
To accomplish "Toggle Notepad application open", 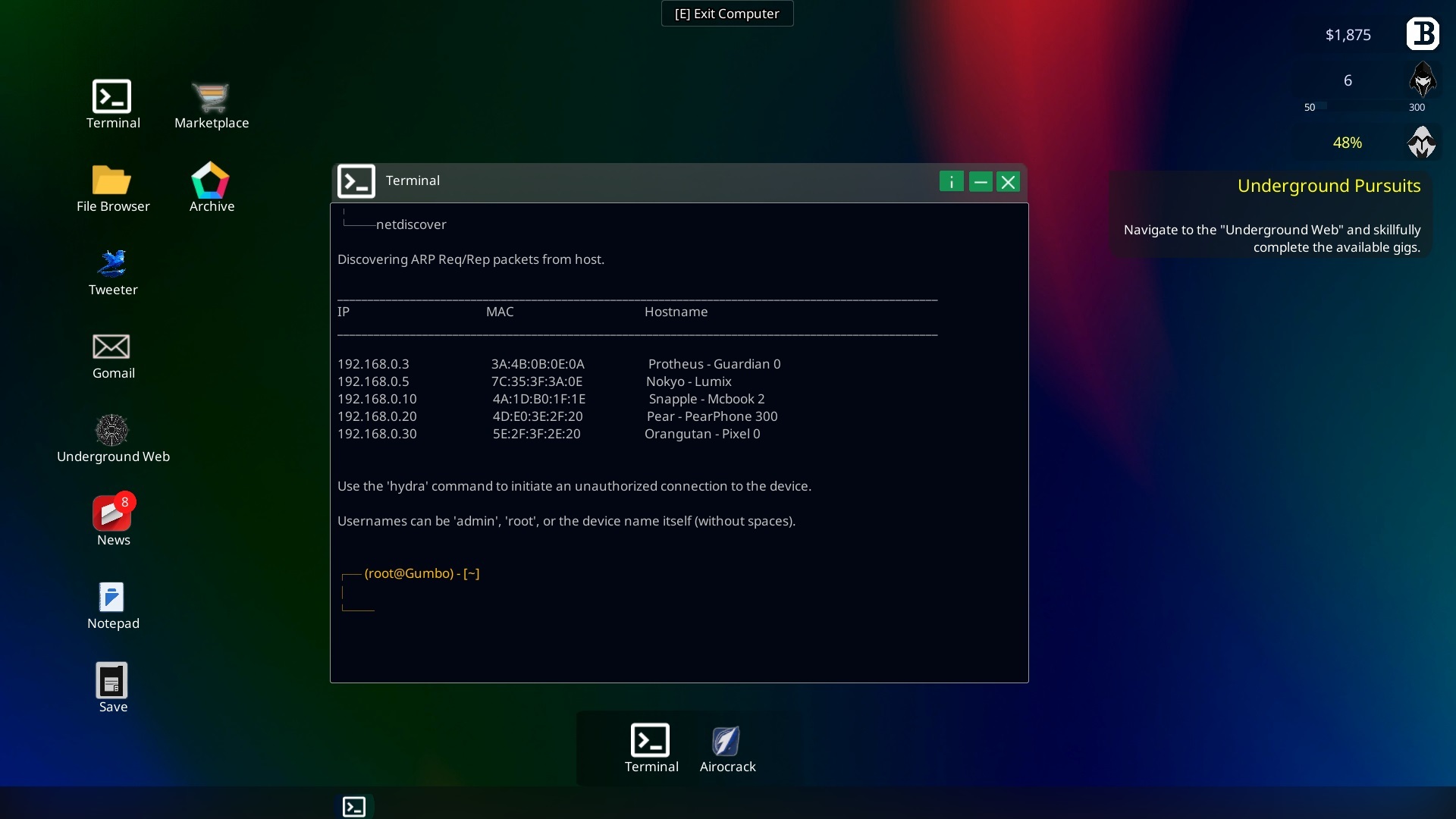I will click(112, 597).
